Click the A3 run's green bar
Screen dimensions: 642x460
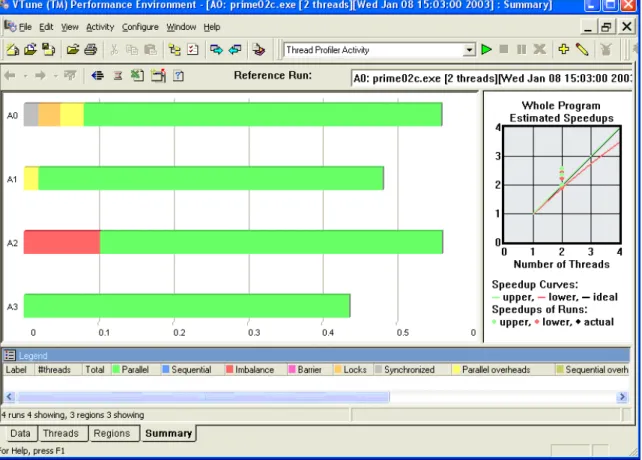click(x=187, y=306)
